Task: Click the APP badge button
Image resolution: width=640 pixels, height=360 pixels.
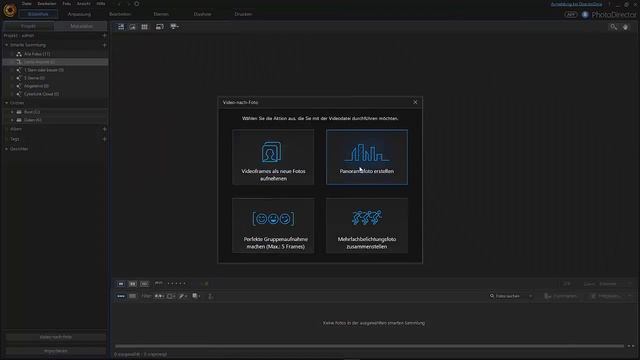Action: [x=571, y=14]
